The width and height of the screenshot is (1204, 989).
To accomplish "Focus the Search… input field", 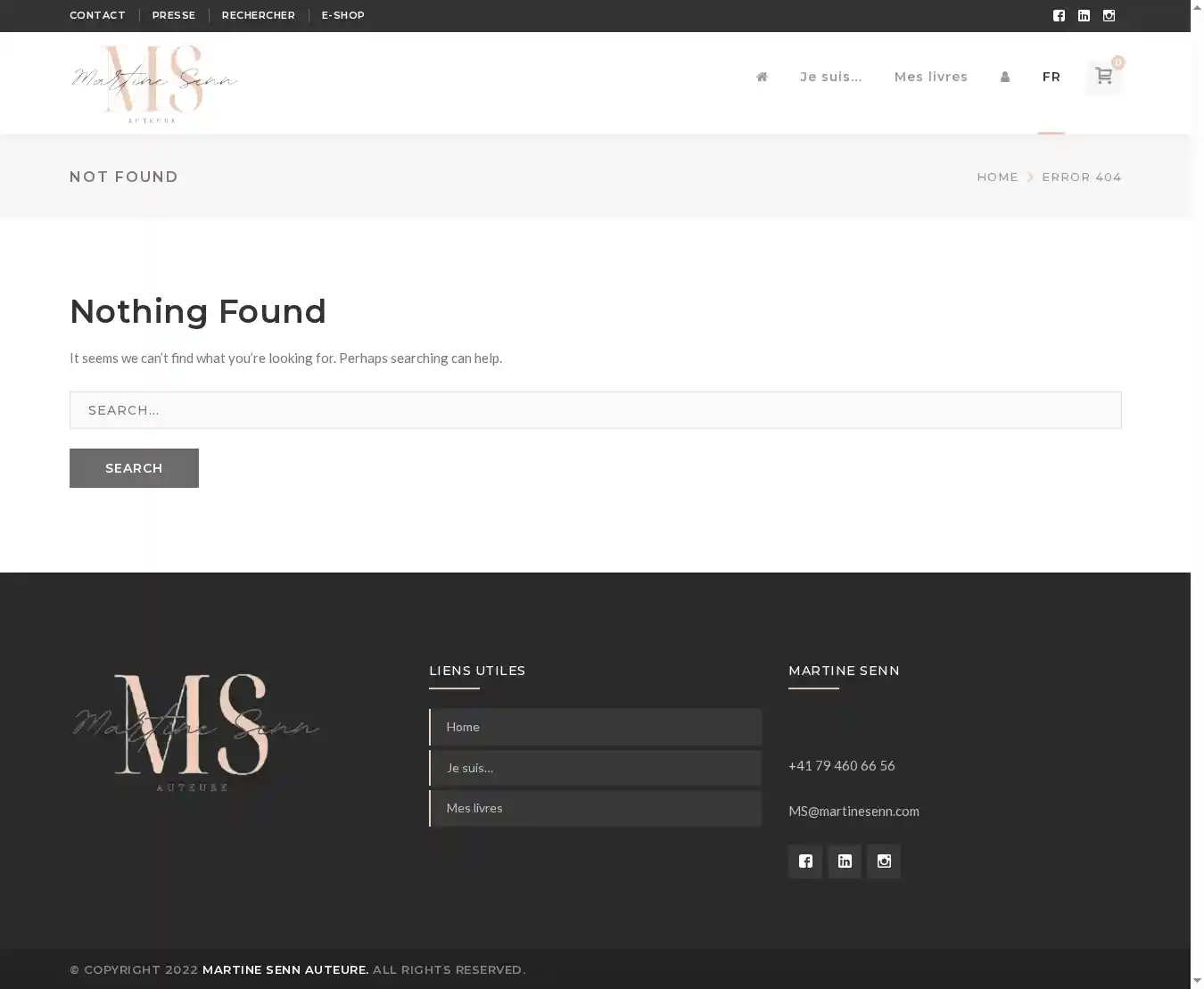I will 595,410.
